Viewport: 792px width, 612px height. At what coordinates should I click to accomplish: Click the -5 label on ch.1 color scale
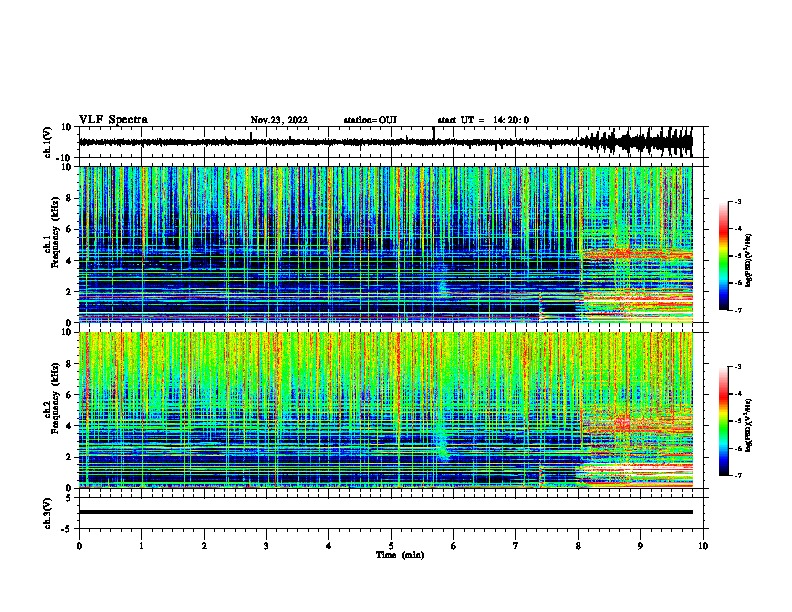[737, 256]
